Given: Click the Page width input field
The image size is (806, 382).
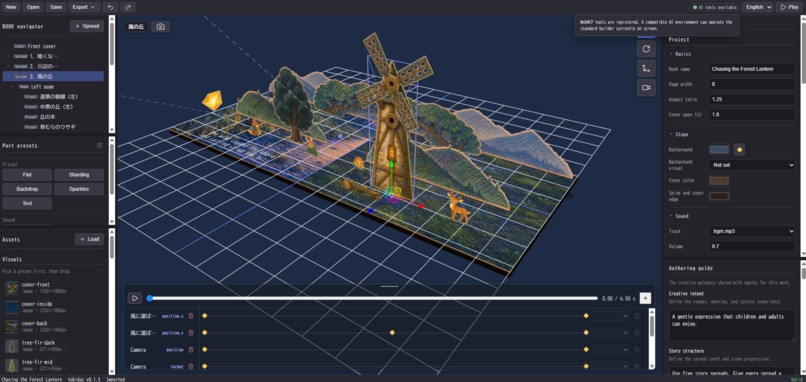Looking at the screenshot, I should click(x=752, y=84).
